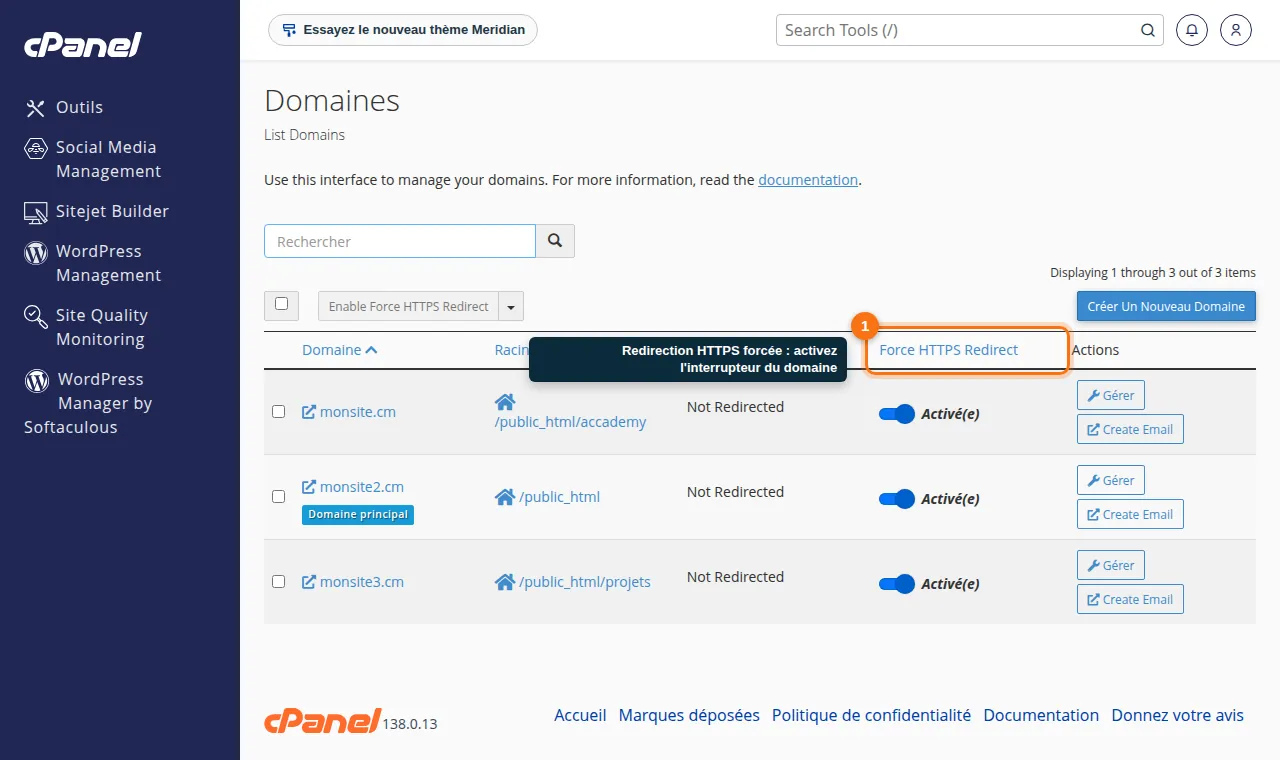Screen dimensions: 1280x760
Task: Click the Enable Force HTTPS Redirect button
Action: pos(408,306)
